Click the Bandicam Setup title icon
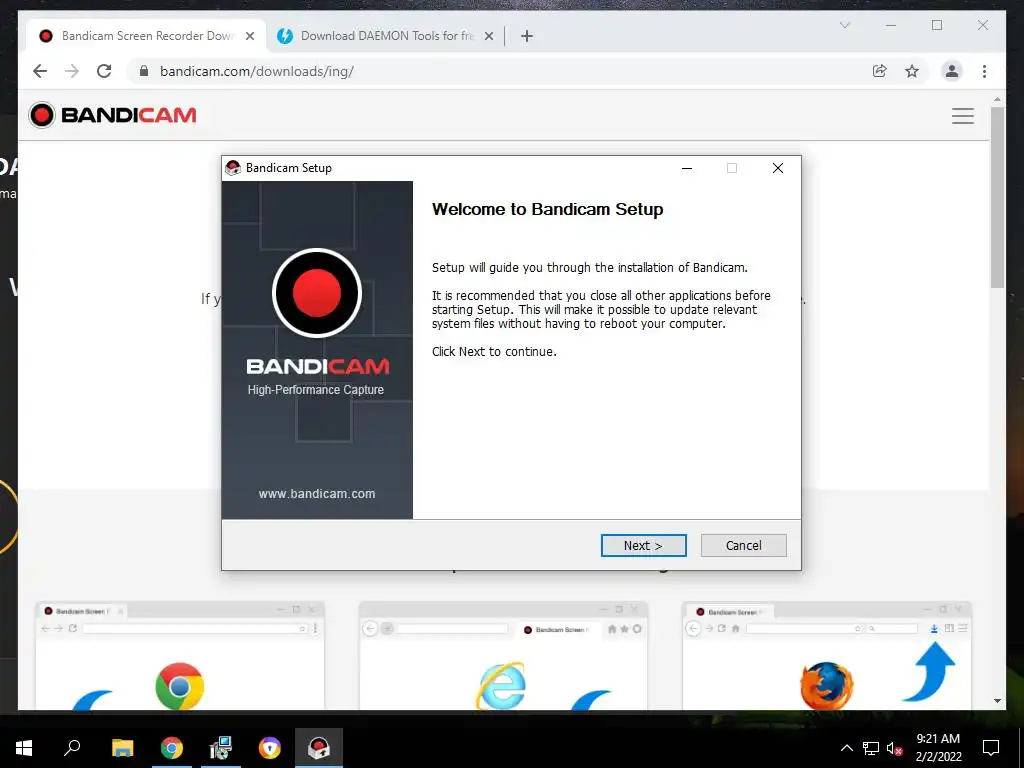 point(232,168)
